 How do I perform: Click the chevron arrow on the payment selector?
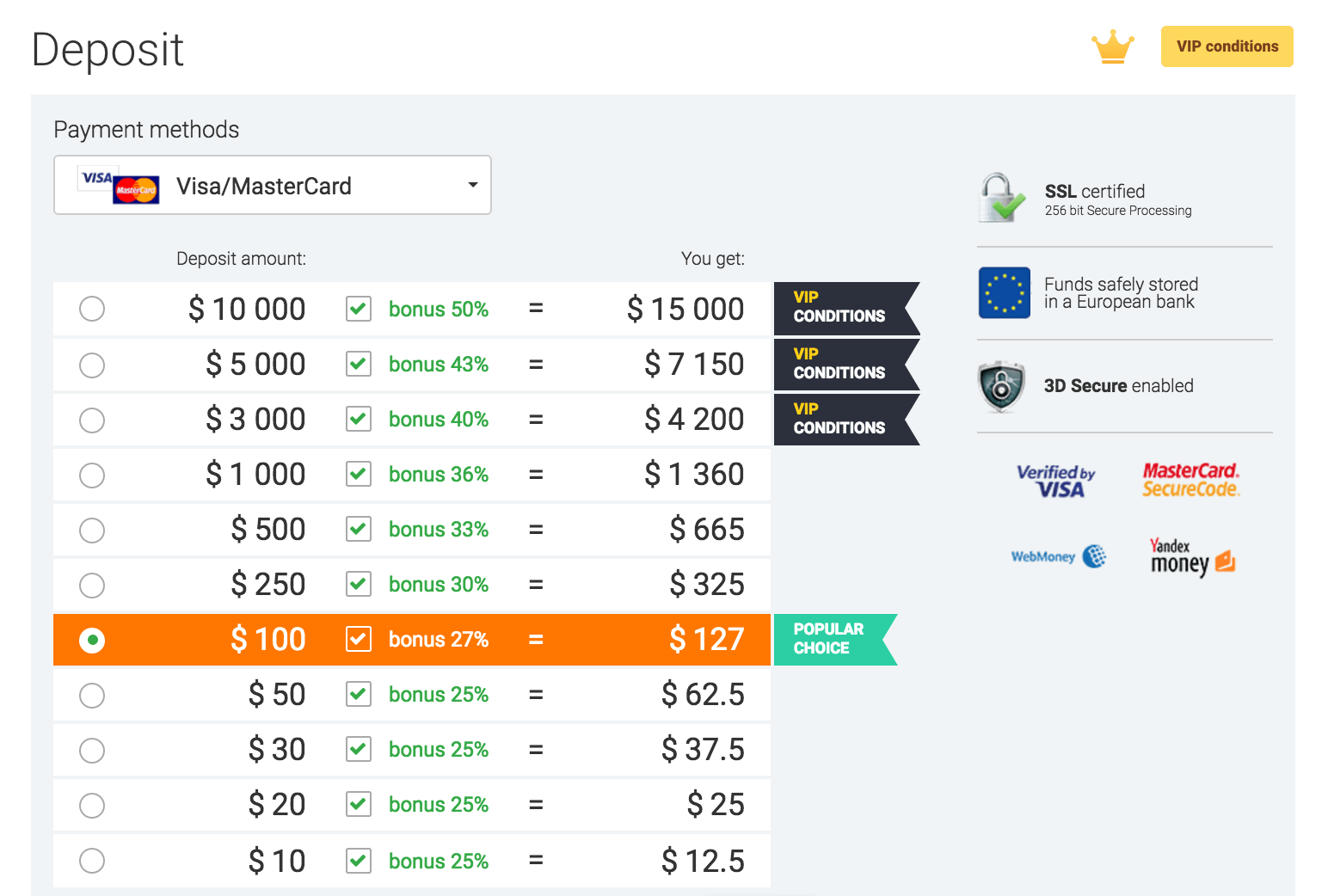click(x=471, y=185)
